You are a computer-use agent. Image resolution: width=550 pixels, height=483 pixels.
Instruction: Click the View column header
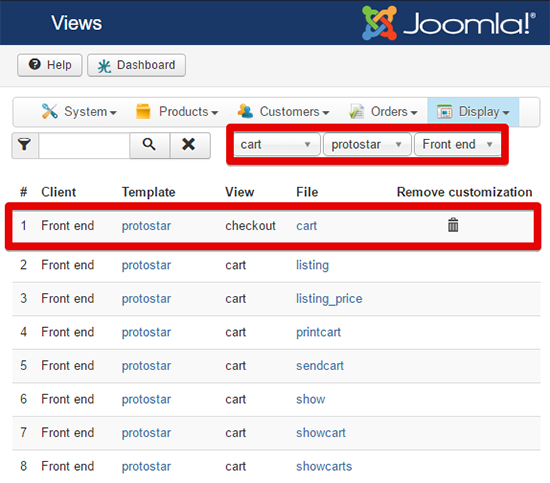click(240, 192)
